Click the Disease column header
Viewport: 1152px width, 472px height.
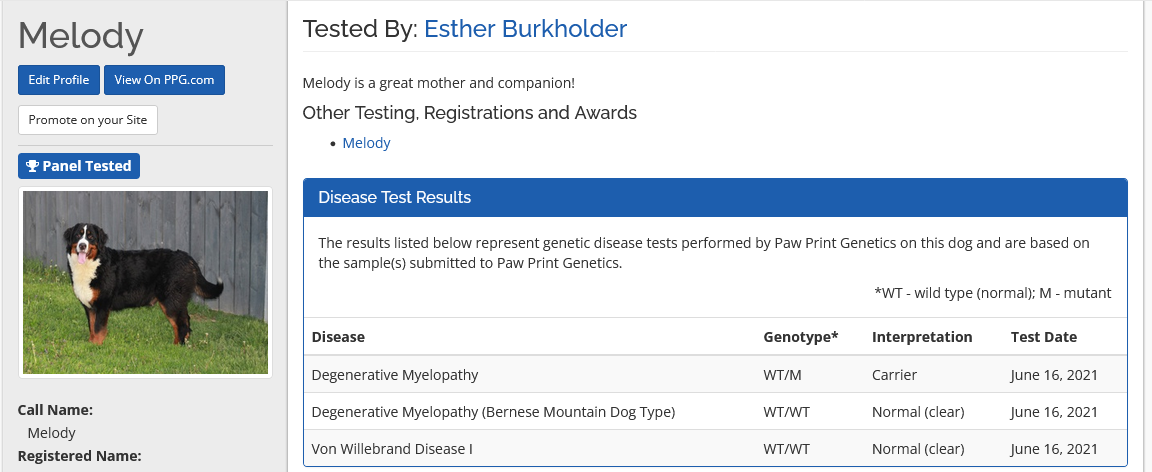(338, 337)
